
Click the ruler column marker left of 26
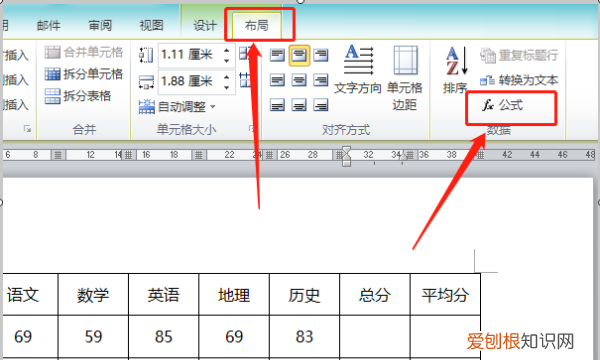pyautogui.click(x=269, y=155)
